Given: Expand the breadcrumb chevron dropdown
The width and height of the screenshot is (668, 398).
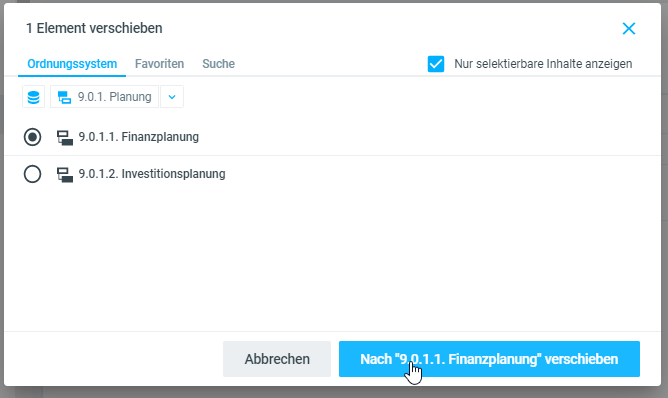Looking at the screenshot, I should pos(172,97).
